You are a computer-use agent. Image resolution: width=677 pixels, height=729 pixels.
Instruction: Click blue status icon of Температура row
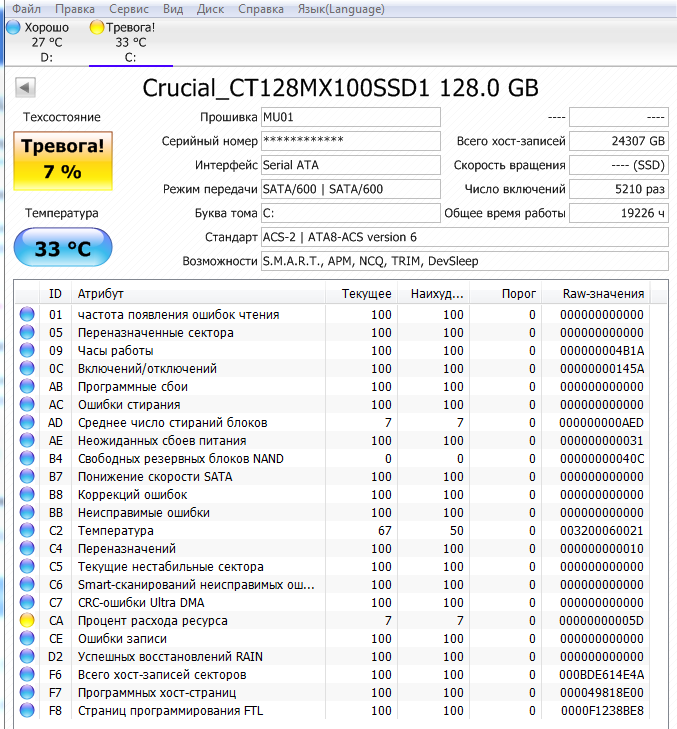tap(27, 531)
